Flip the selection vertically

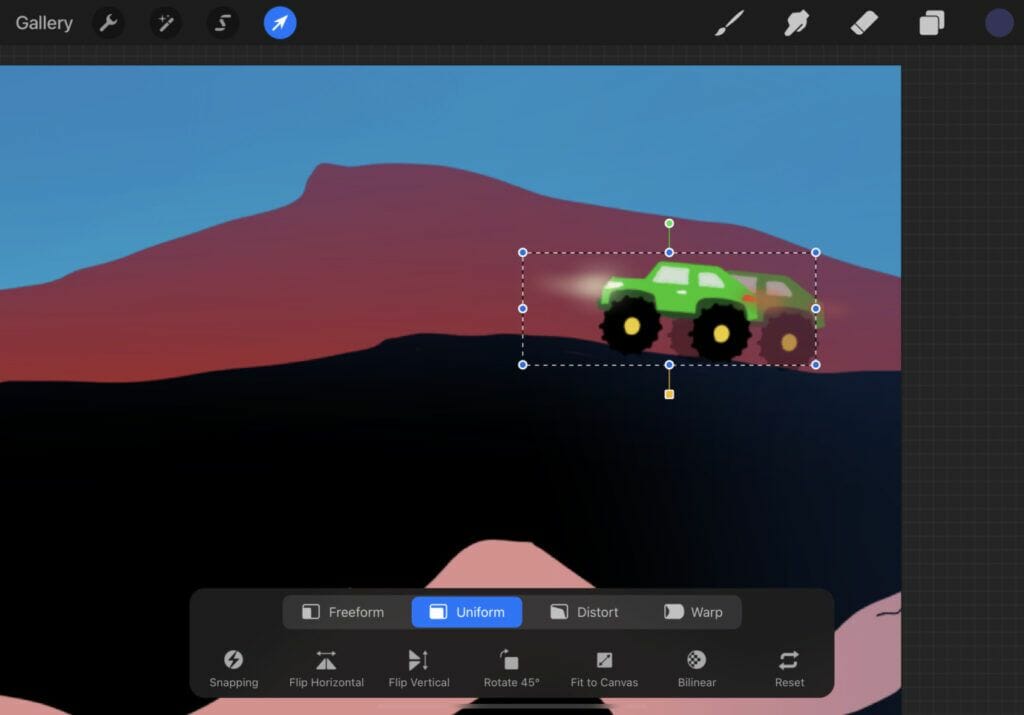[x=419, y=669]
